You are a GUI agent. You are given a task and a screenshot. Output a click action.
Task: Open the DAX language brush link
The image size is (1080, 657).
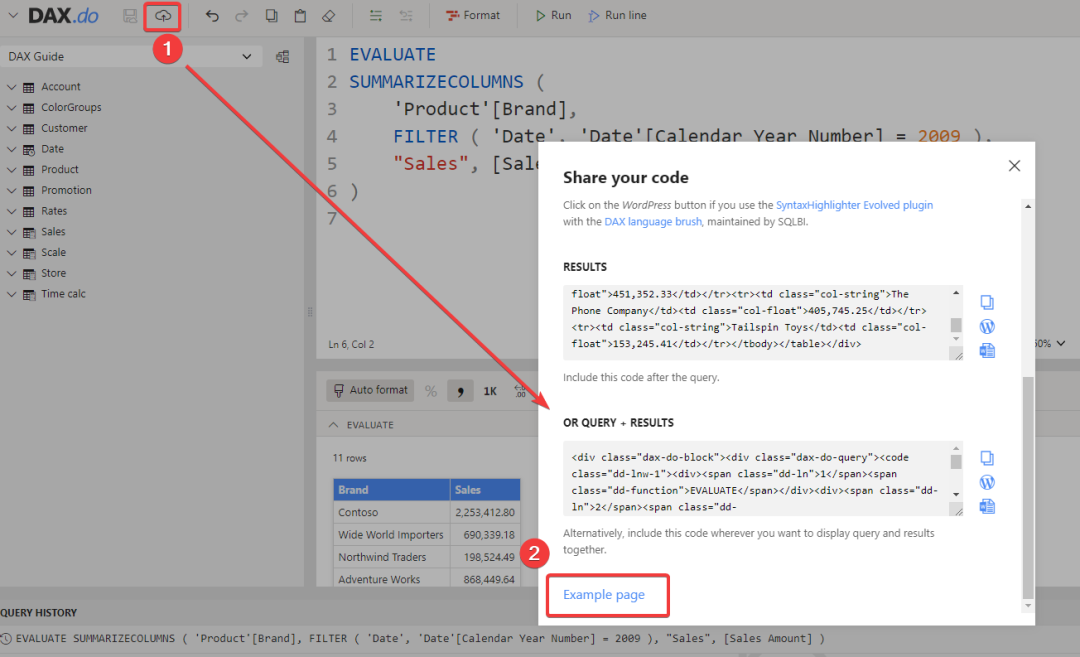pos(653,222)
